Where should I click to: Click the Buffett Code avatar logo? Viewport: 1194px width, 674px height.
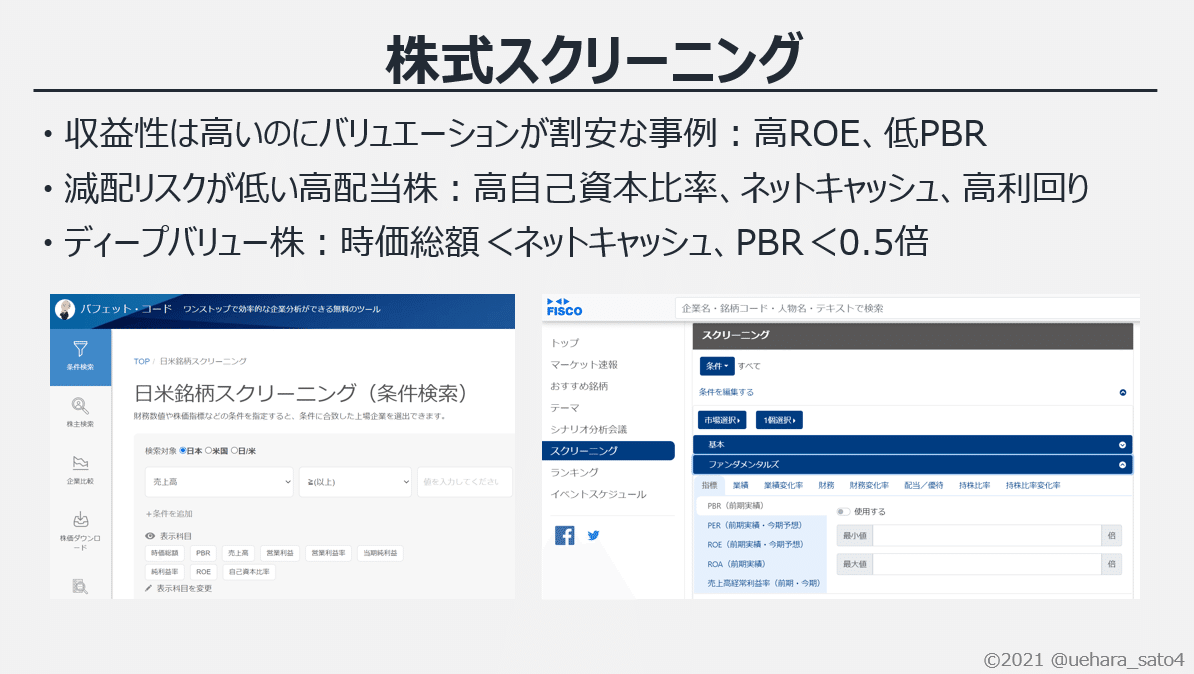65,309
